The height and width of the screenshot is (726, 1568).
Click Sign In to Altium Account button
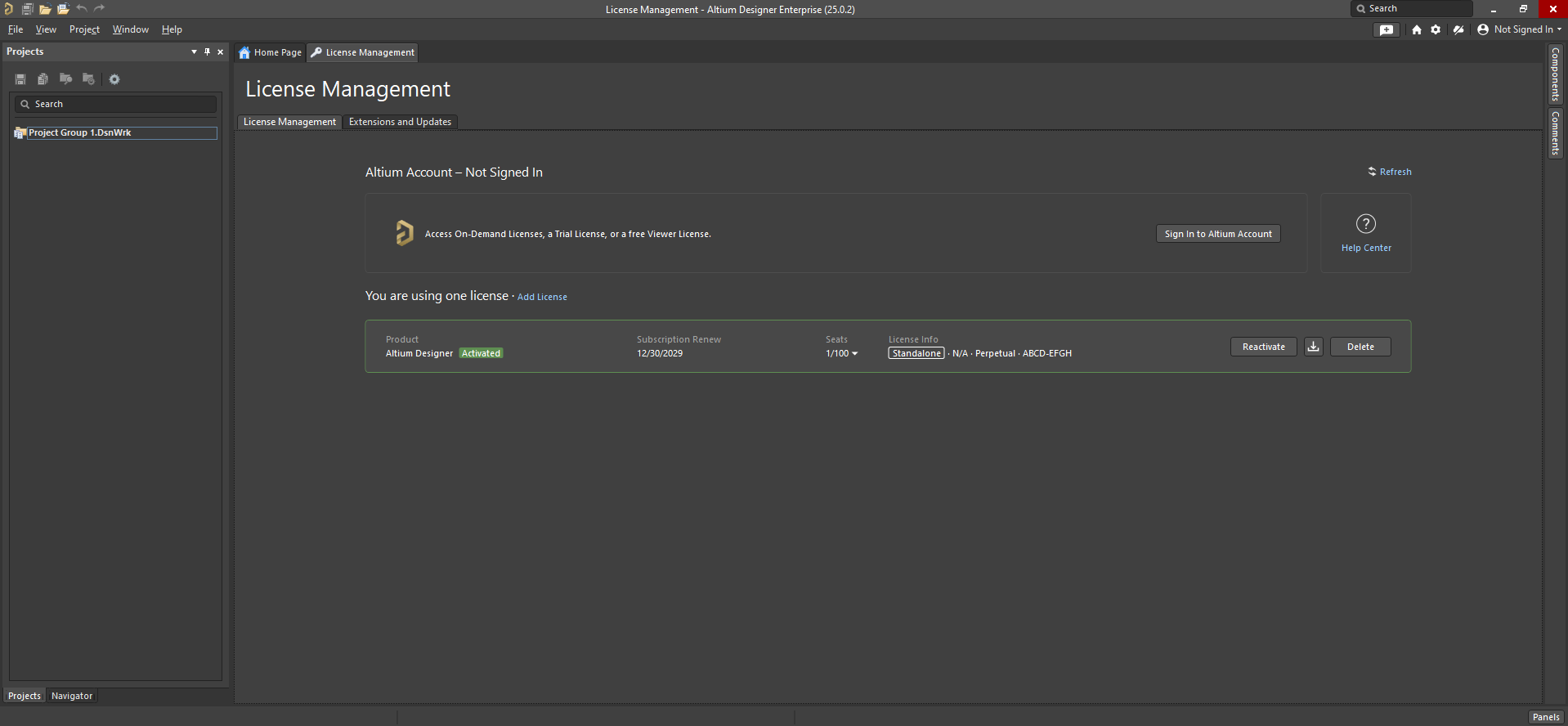pos(1218,234)
